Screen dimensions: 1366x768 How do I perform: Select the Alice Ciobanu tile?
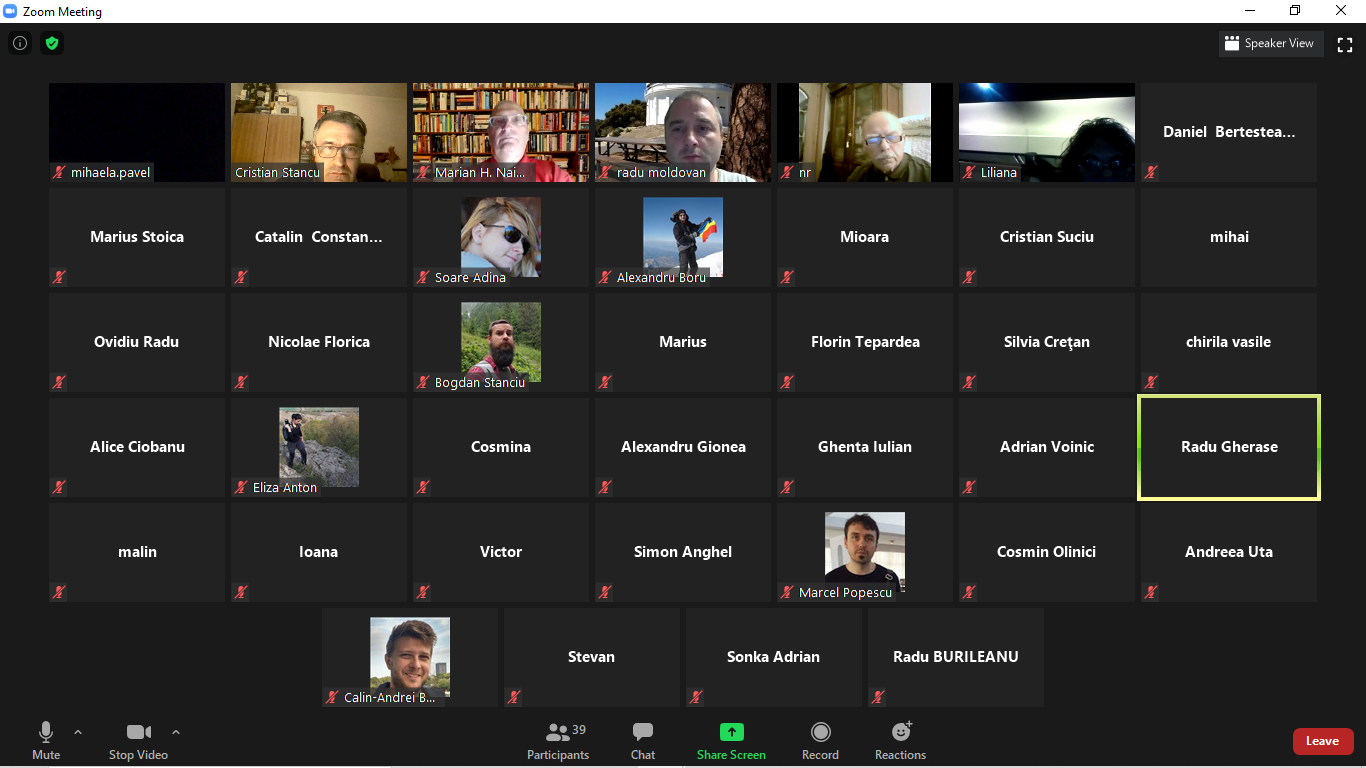click(137, 447)
